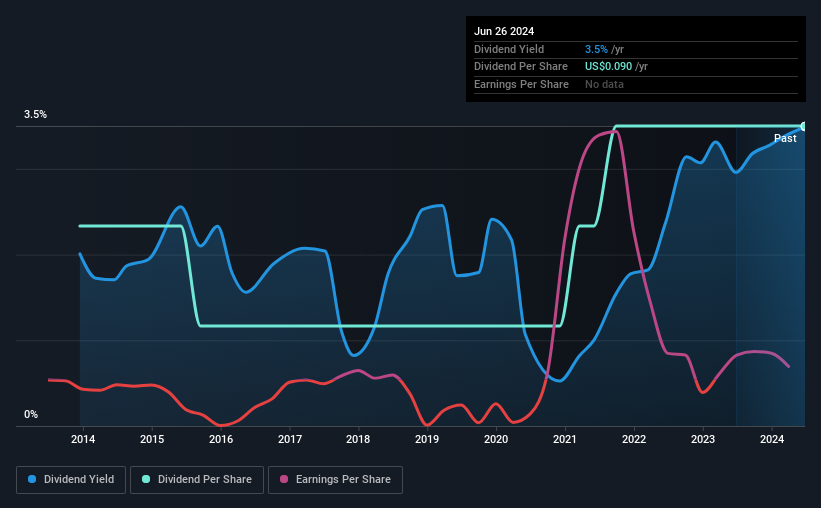
Task: Click the teal Dividend Per Share legend dot
Action: [146, 479]
